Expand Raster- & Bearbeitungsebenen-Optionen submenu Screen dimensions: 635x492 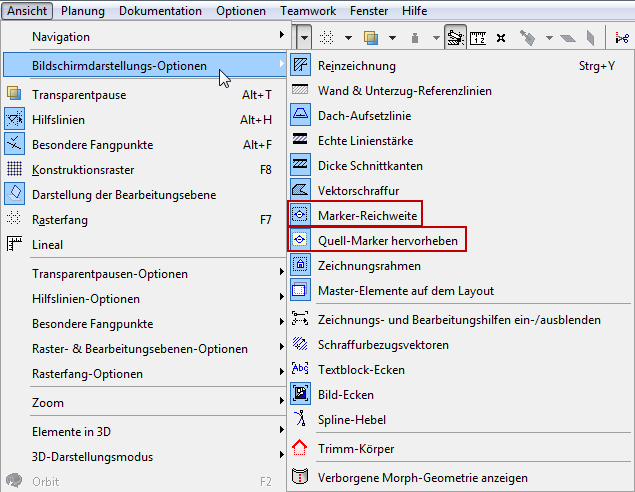pos(145,349)
